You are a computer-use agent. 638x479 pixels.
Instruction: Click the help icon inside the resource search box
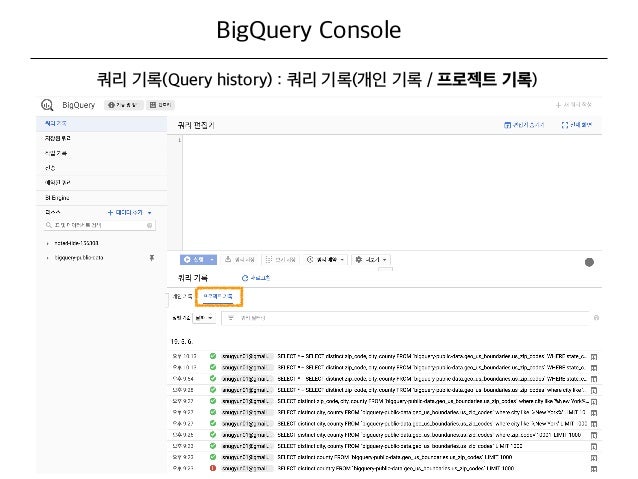click(149, 225)
